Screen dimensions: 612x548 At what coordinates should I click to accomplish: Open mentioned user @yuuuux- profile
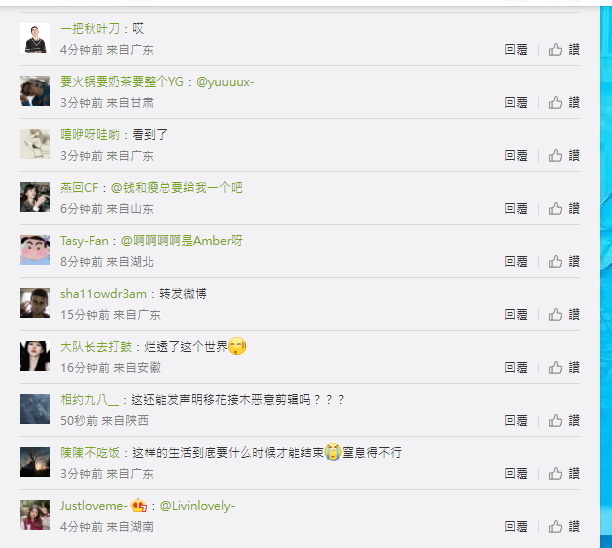pos(225,82)
